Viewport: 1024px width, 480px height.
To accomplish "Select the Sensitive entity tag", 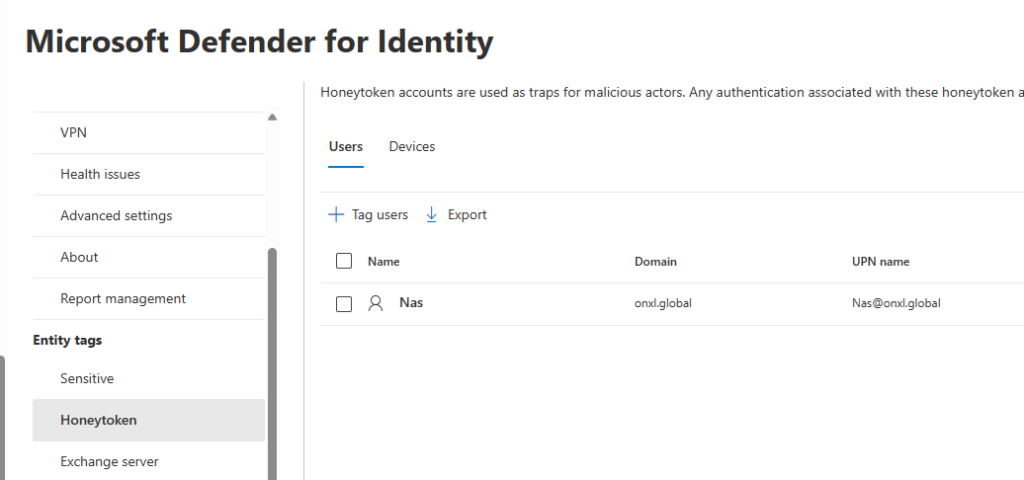I will 149,379.
